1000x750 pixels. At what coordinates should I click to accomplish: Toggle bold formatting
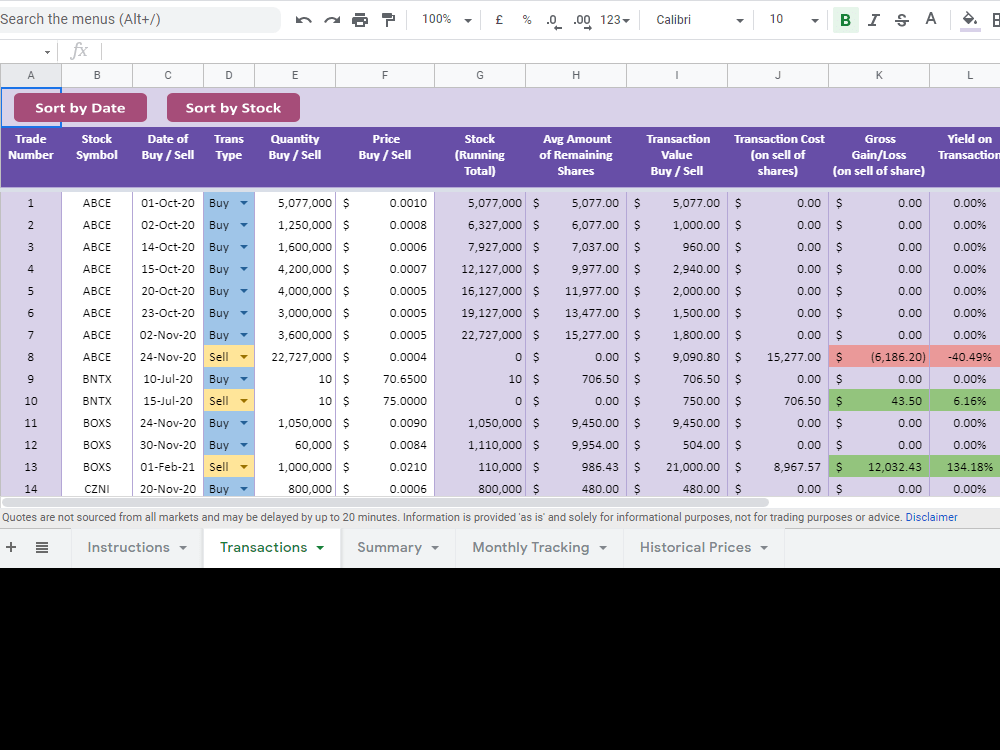coord(845,19)
